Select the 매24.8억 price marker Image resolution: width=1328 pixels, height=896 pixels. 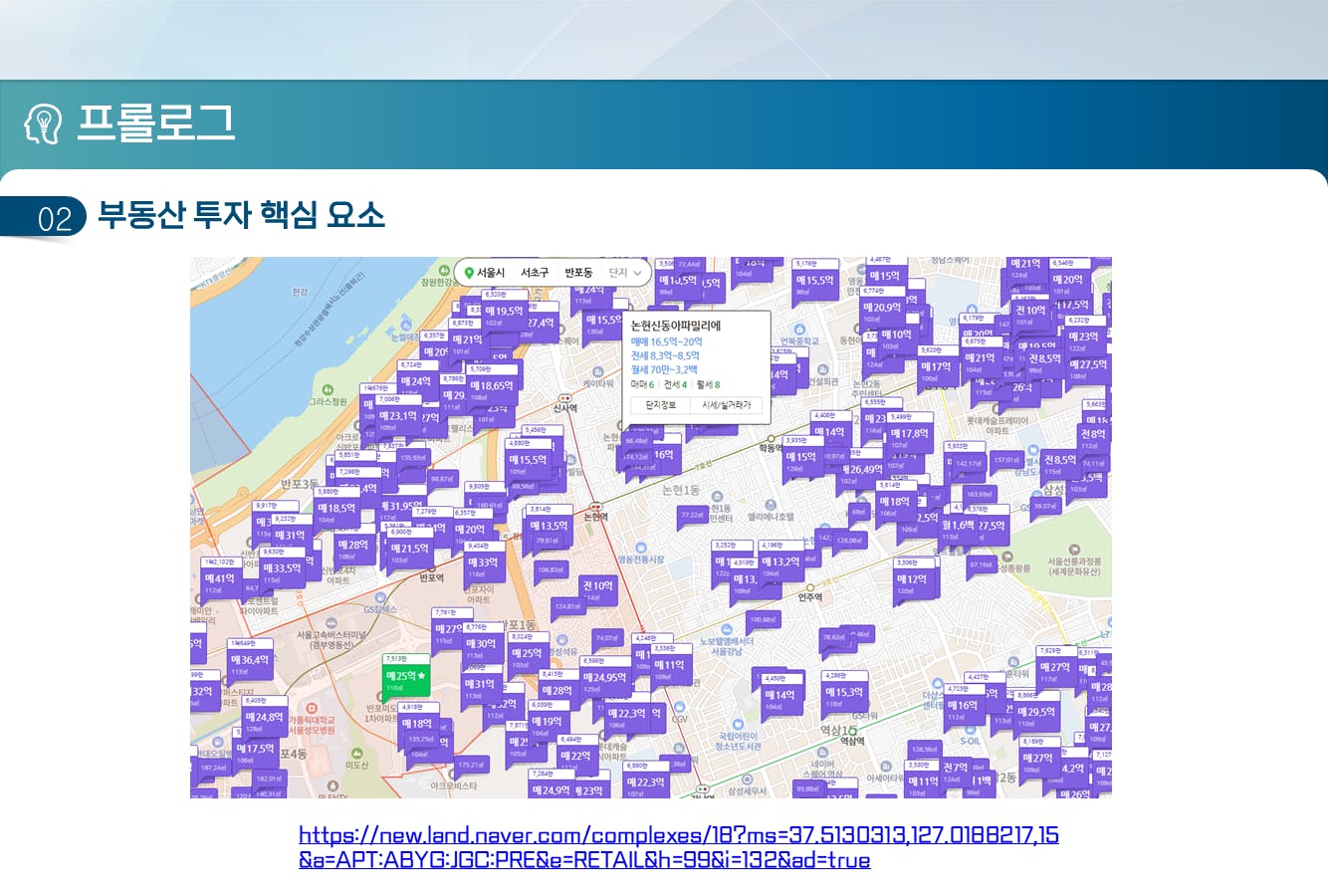click(265, 720)
